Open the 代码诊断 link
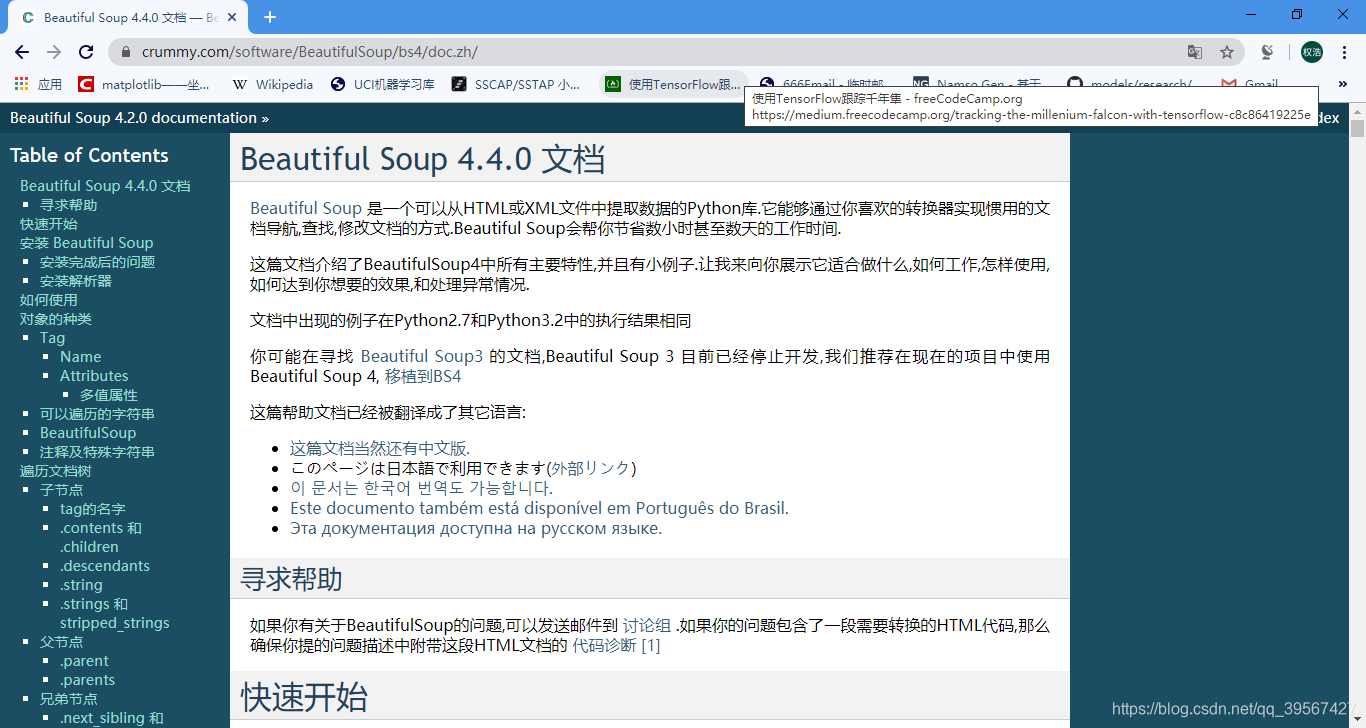Screen dimensions: 1366x728 (604, 646)
